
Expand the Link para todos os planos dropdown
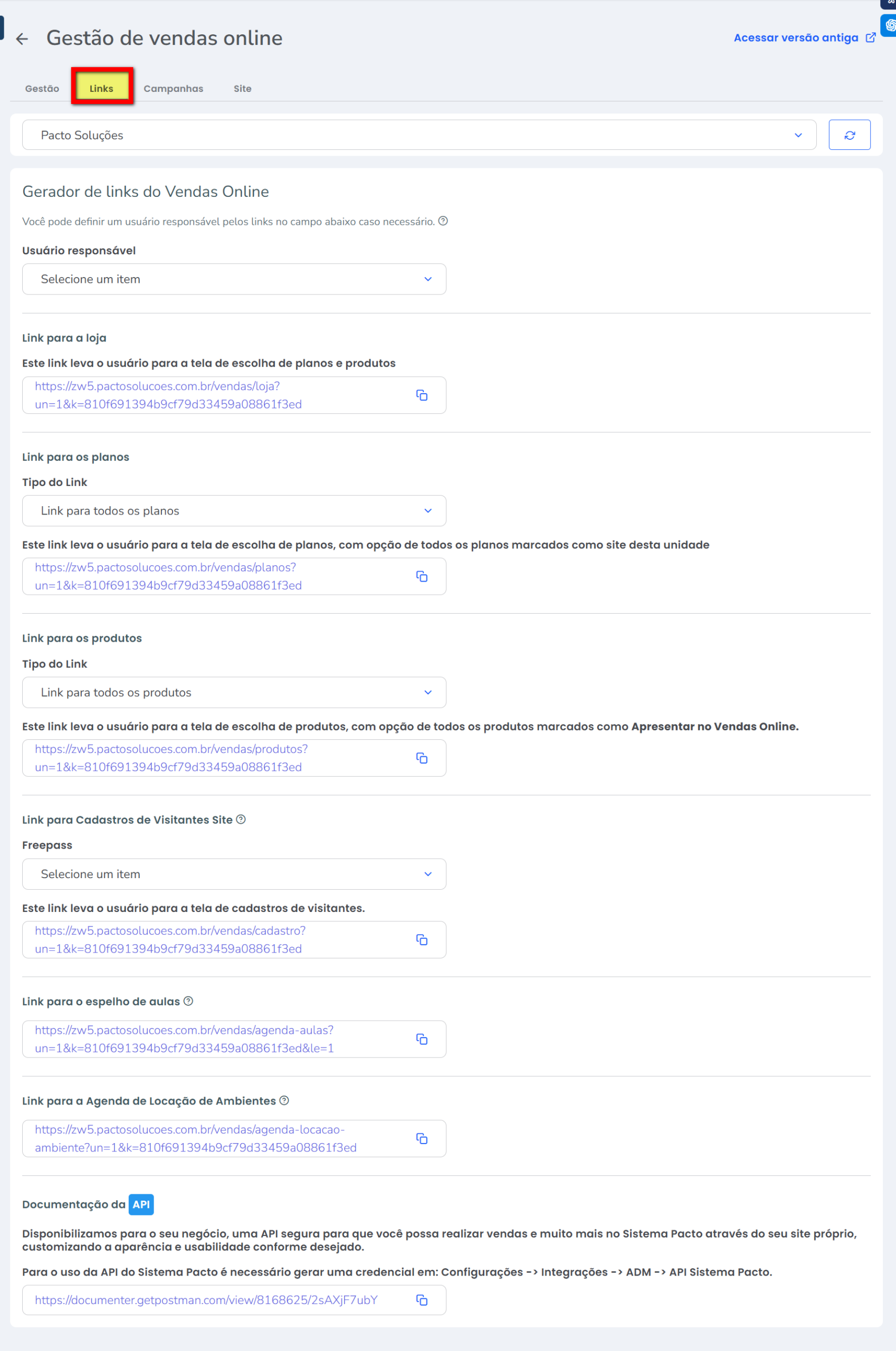tap(234, 511)
